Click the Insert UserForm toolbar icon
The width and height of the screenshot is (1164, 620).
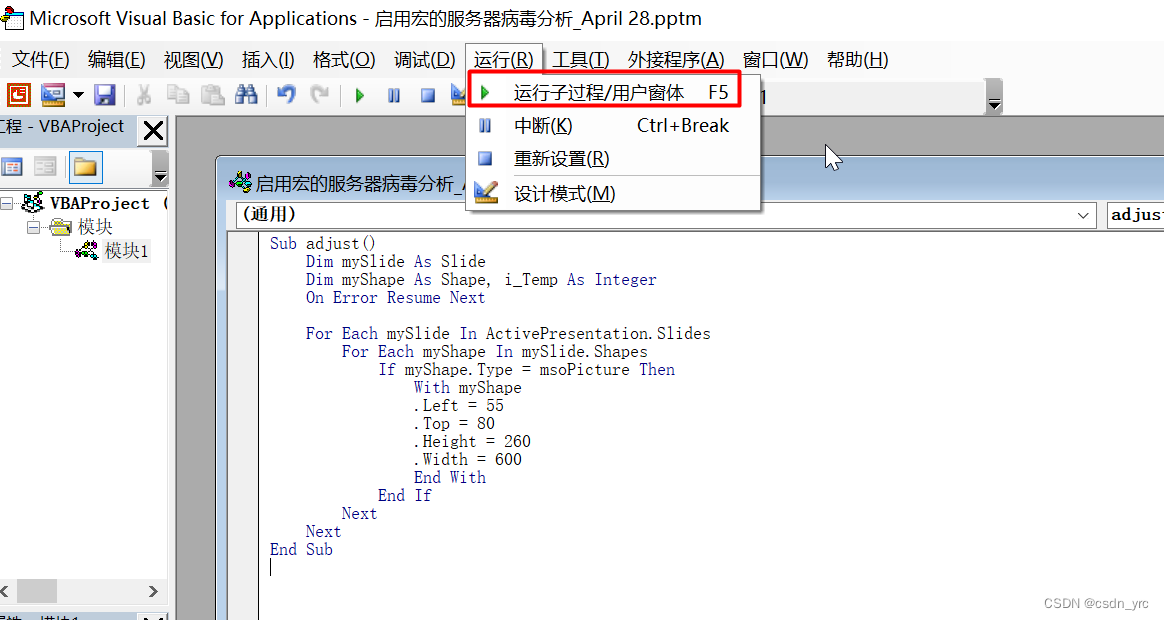tap(53, 94)
